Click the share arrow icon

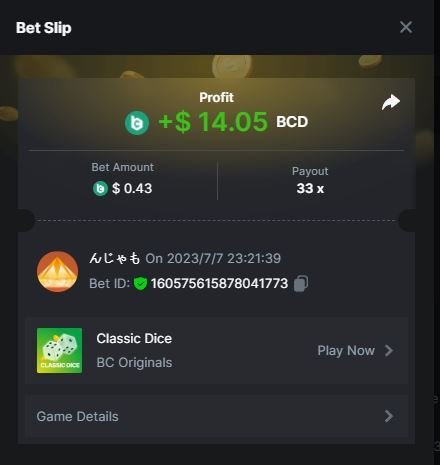tap(391, 102)
